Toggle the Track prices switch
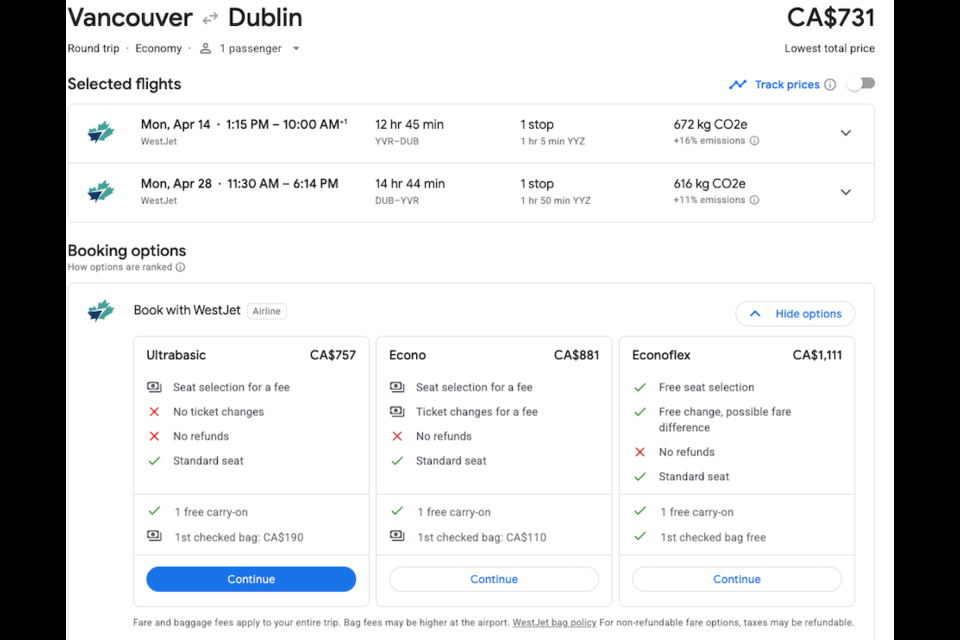 (x=861, y=83)
